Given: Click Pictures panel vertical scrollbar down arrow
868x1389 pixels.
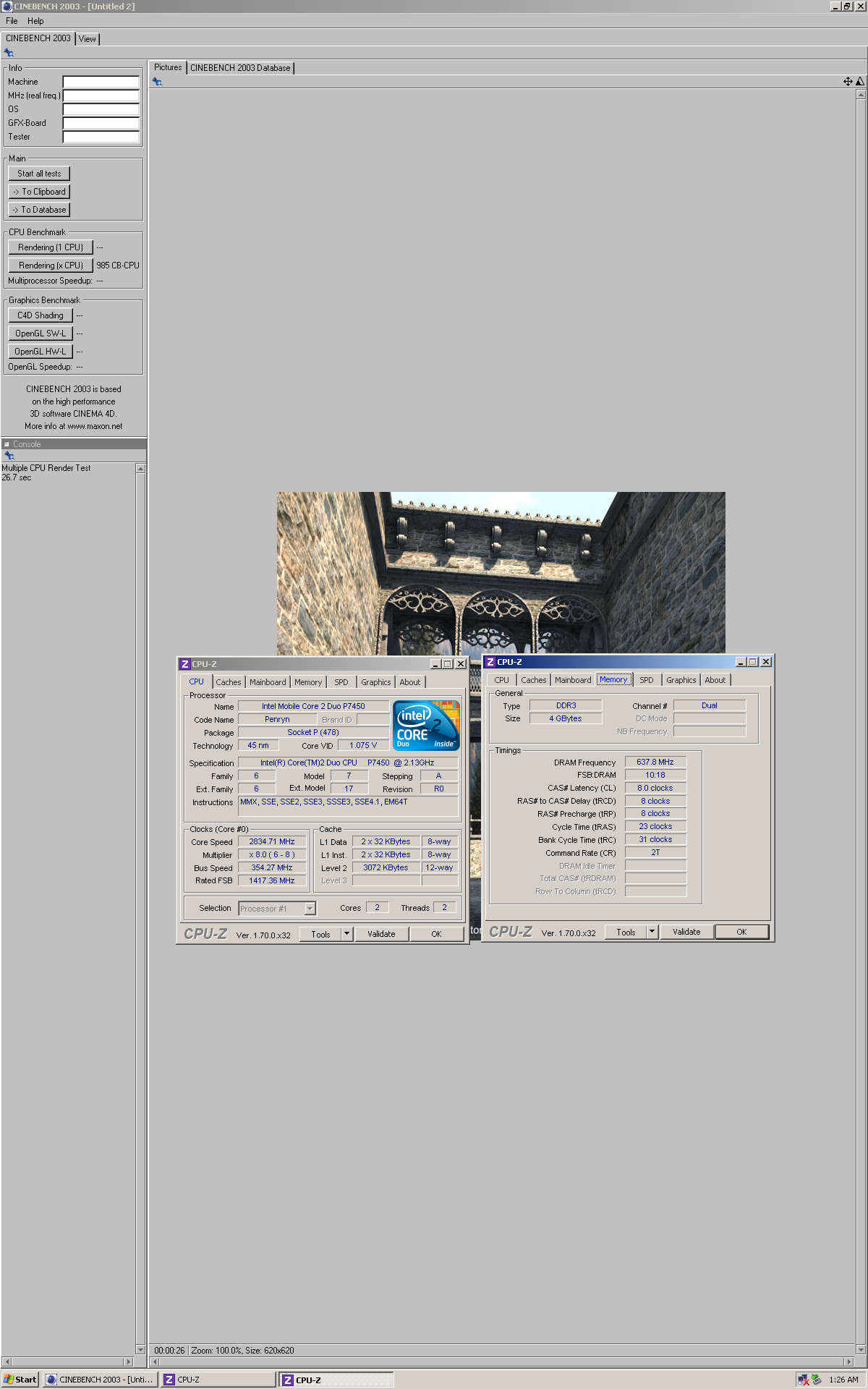Looking at the screenshot, I should 861,1349.
